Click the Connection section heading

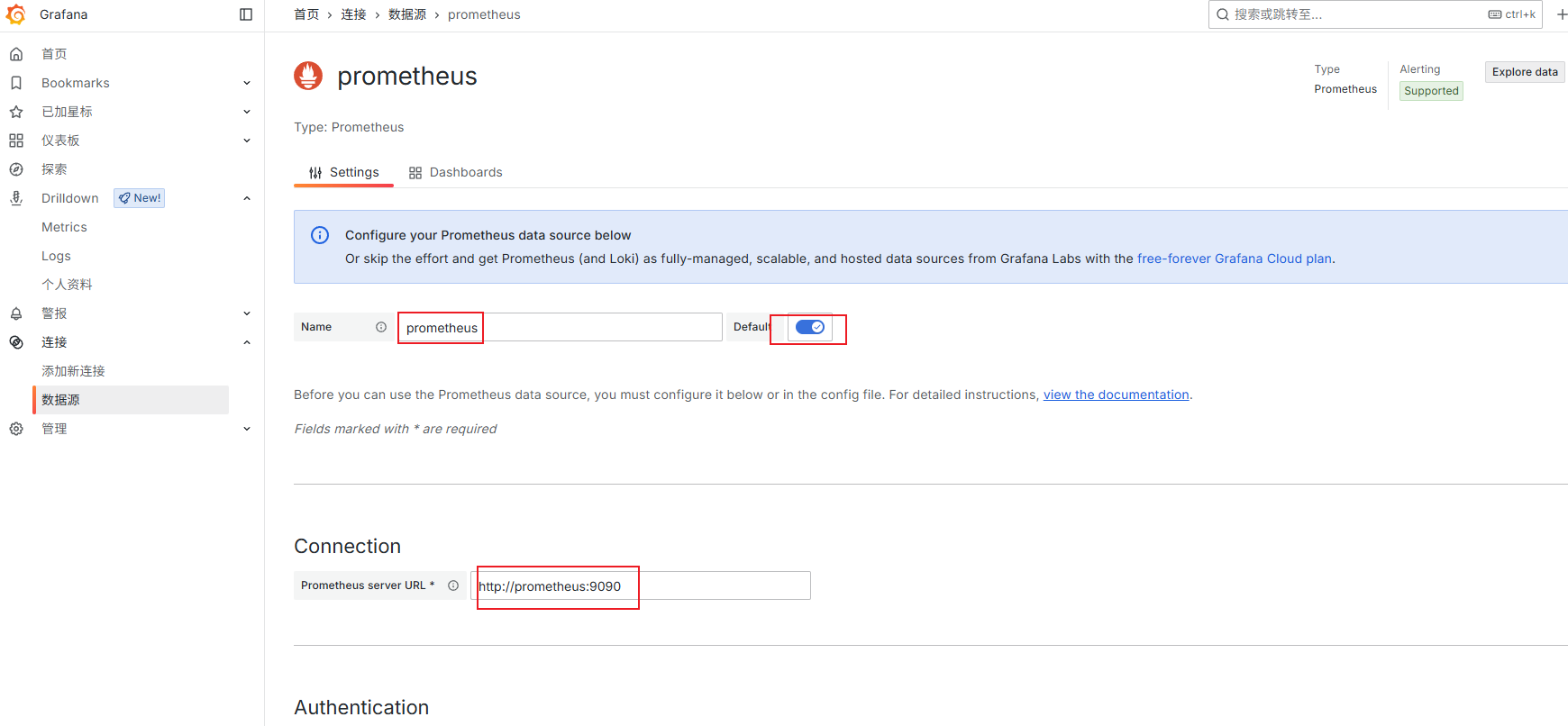coord(347,546)
